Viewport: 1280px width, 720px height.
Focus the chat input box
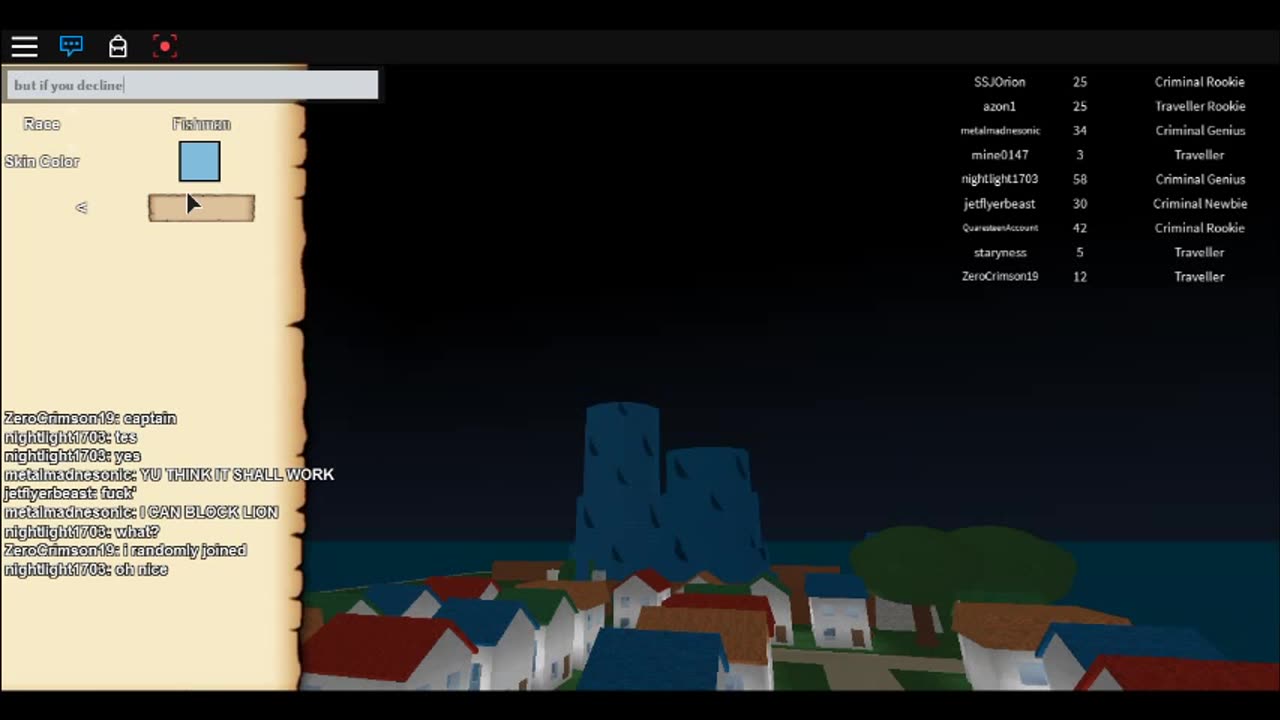[192, 85]
